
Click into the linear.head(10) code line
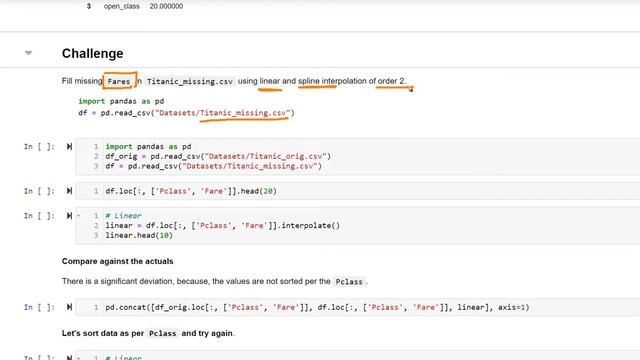pos(139,236)
